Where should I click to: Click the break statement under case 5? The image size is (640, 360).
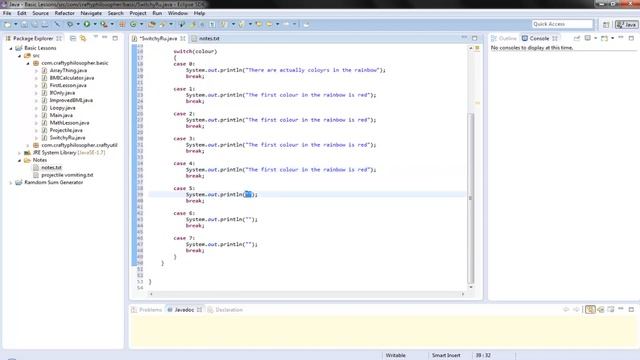coord(195,201)
